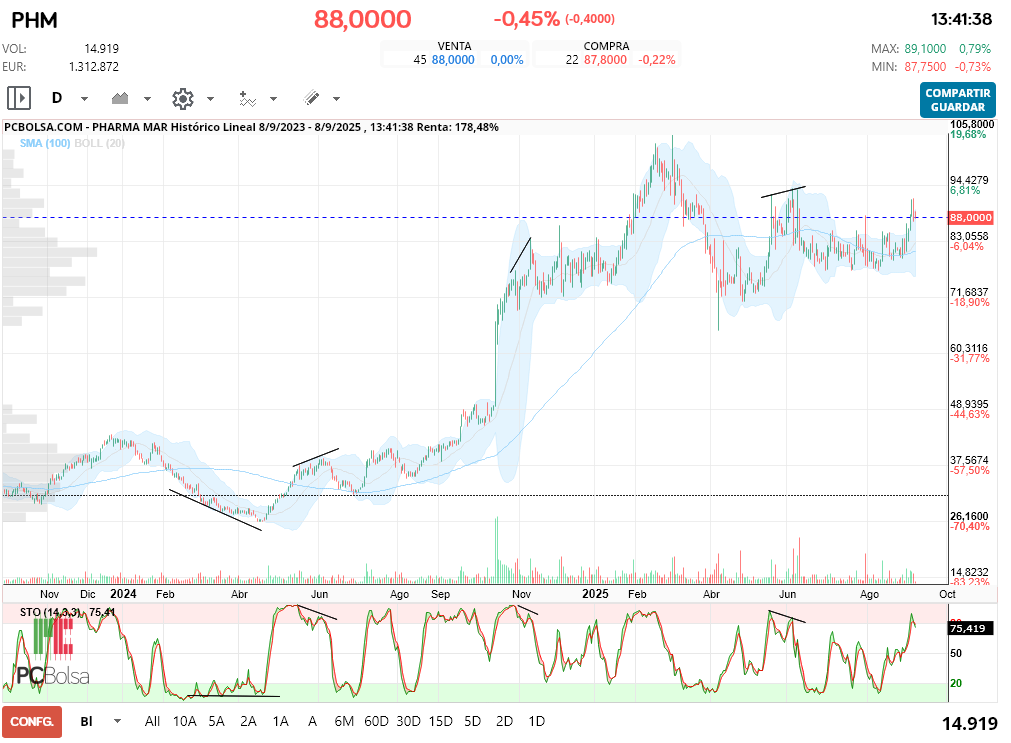
Task: Expand the settings gear dropdown arrow
Action: tap(210, 99)
